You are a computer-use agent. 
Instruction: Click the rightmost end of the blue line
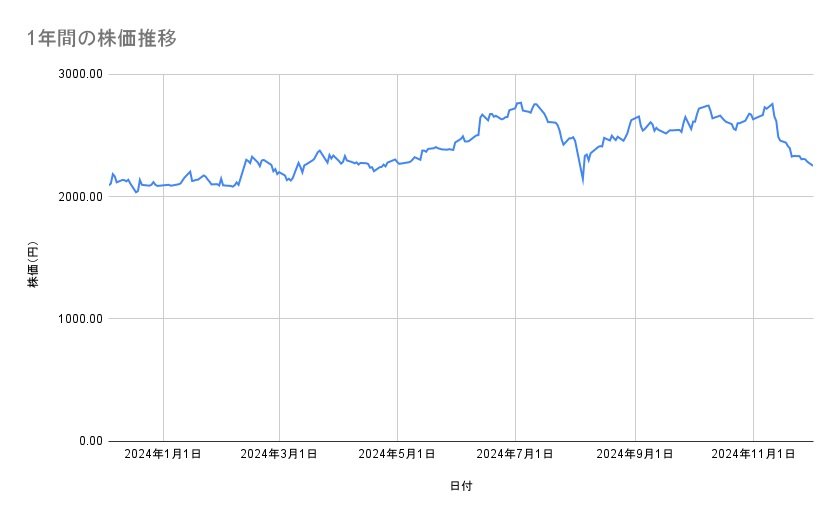812,166
